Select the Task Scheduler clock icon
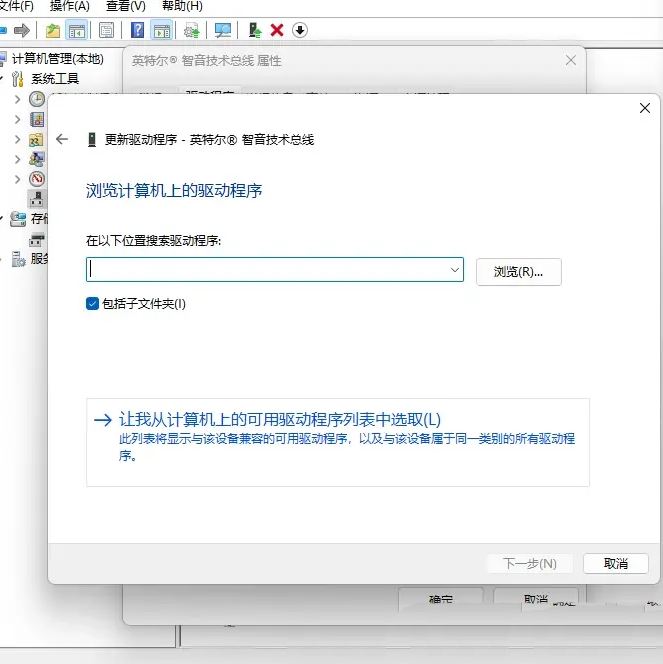663x664 pixels. tap(37, 99)
